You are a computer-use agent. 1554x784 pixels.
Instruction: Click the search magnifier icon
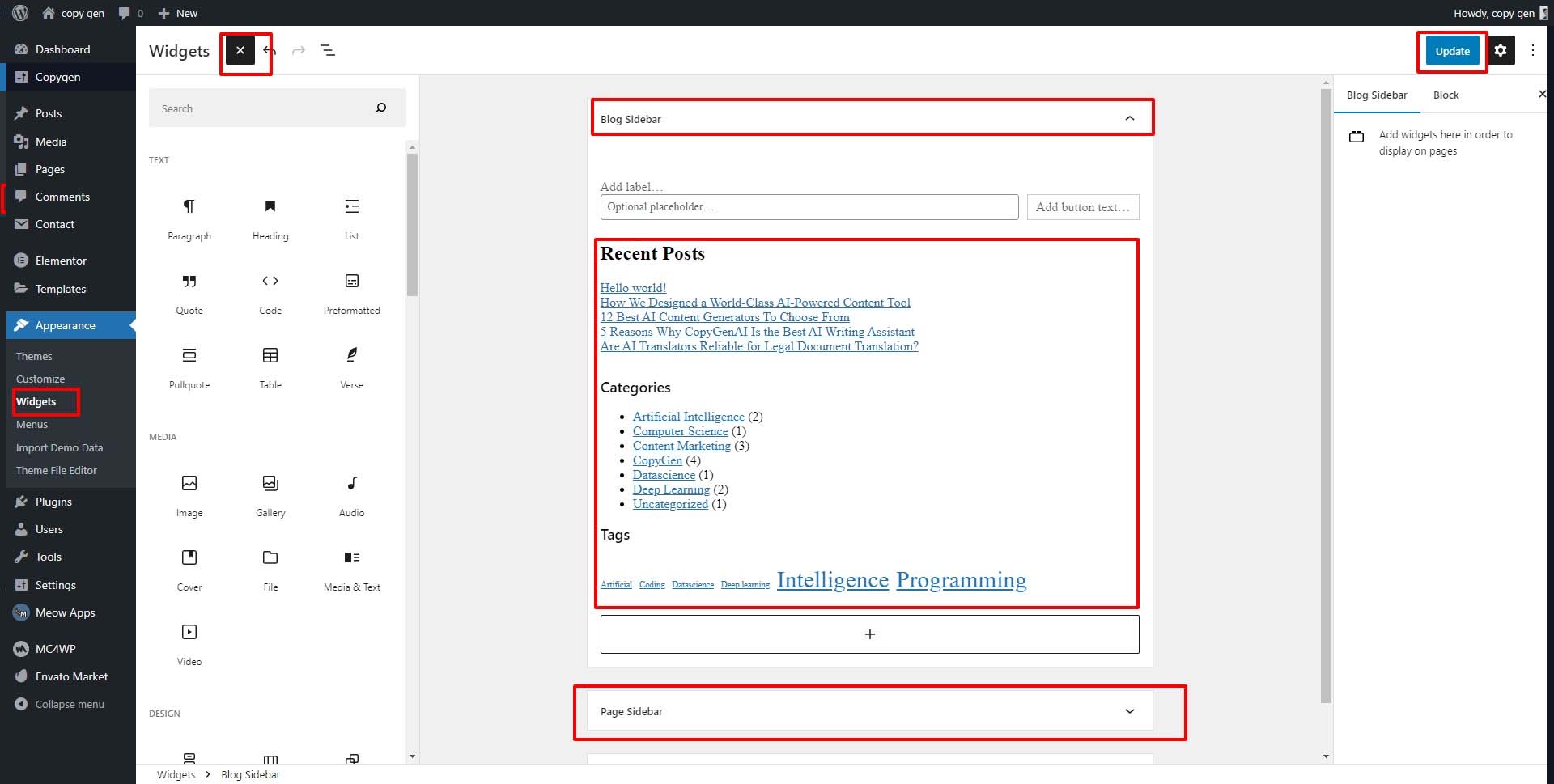click(x=380, y=108)
